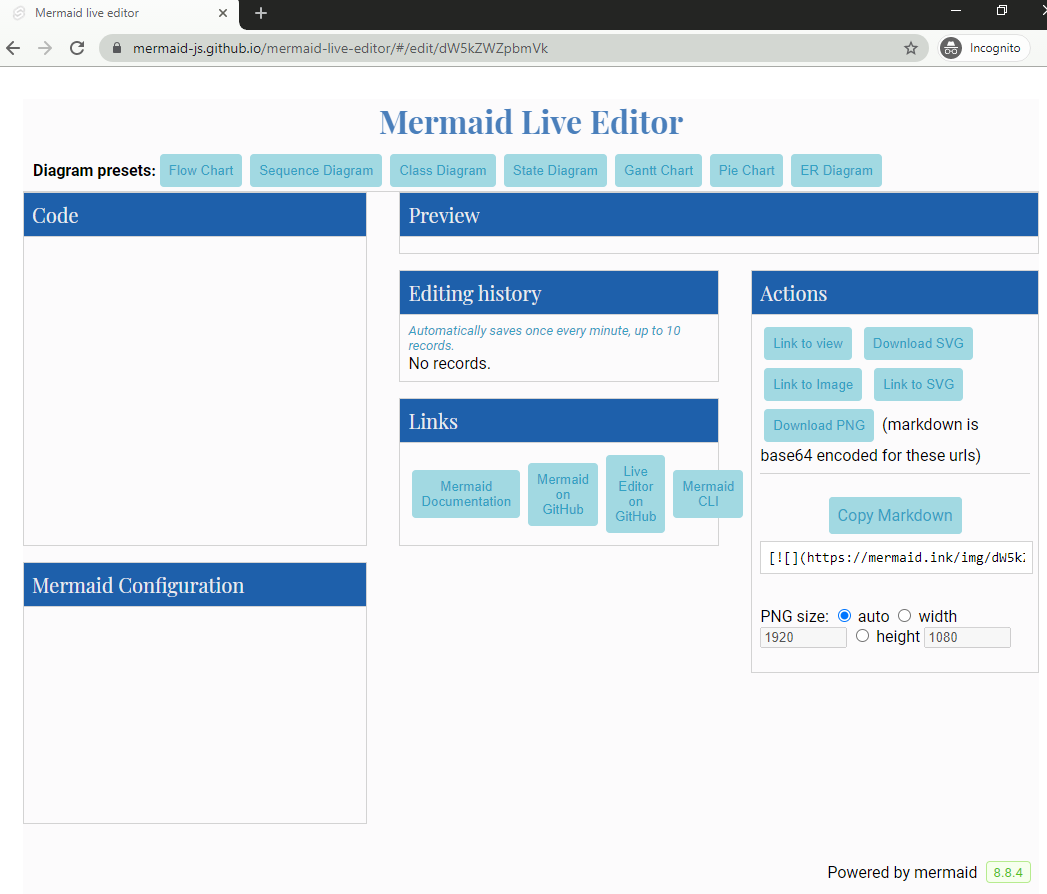Select the width PNG size option
1047x894 pixels.
pos(905,616)
